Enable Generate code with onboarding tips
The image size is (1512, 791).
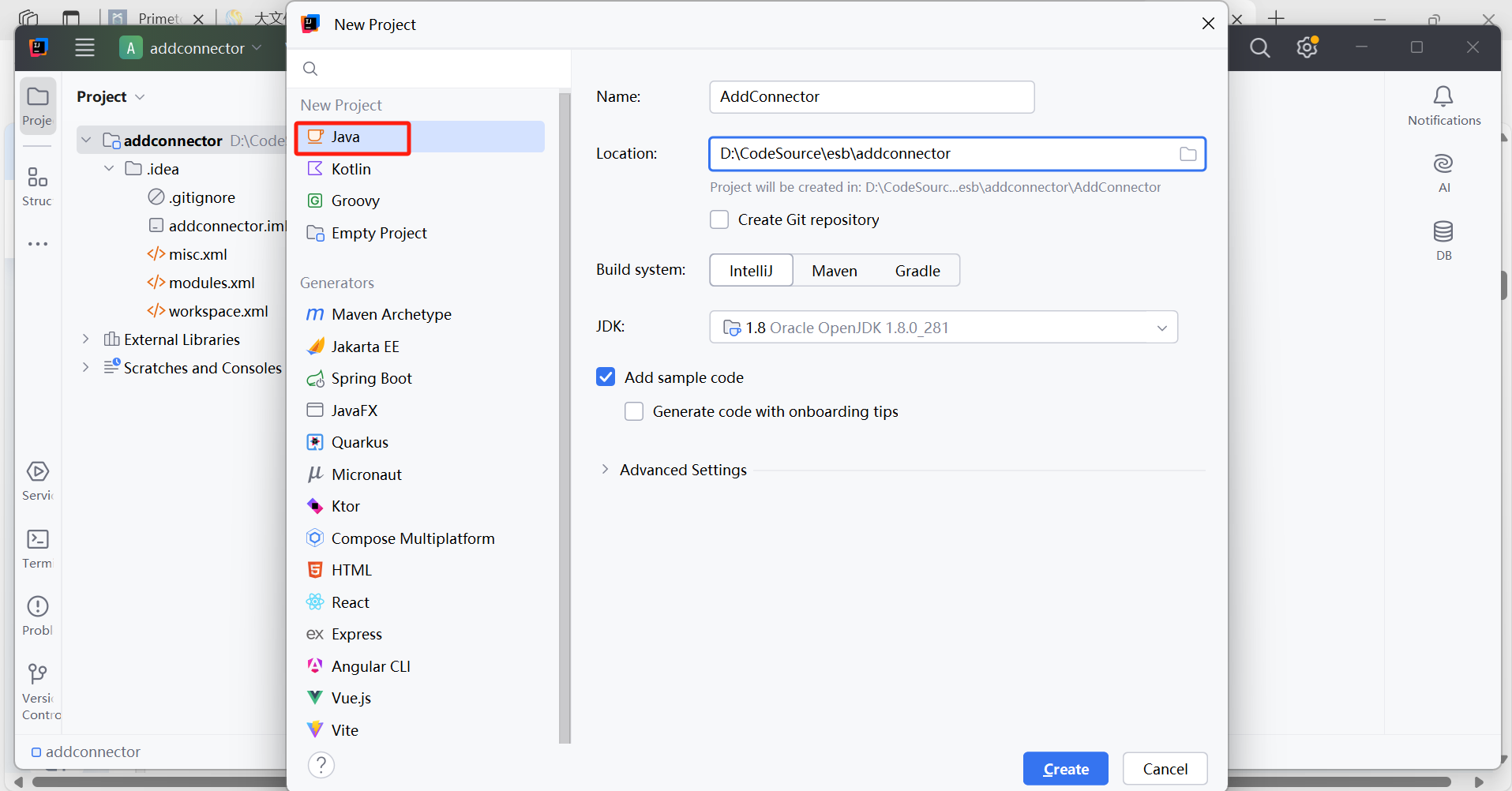pyautogui.click(x=634, y=411)
